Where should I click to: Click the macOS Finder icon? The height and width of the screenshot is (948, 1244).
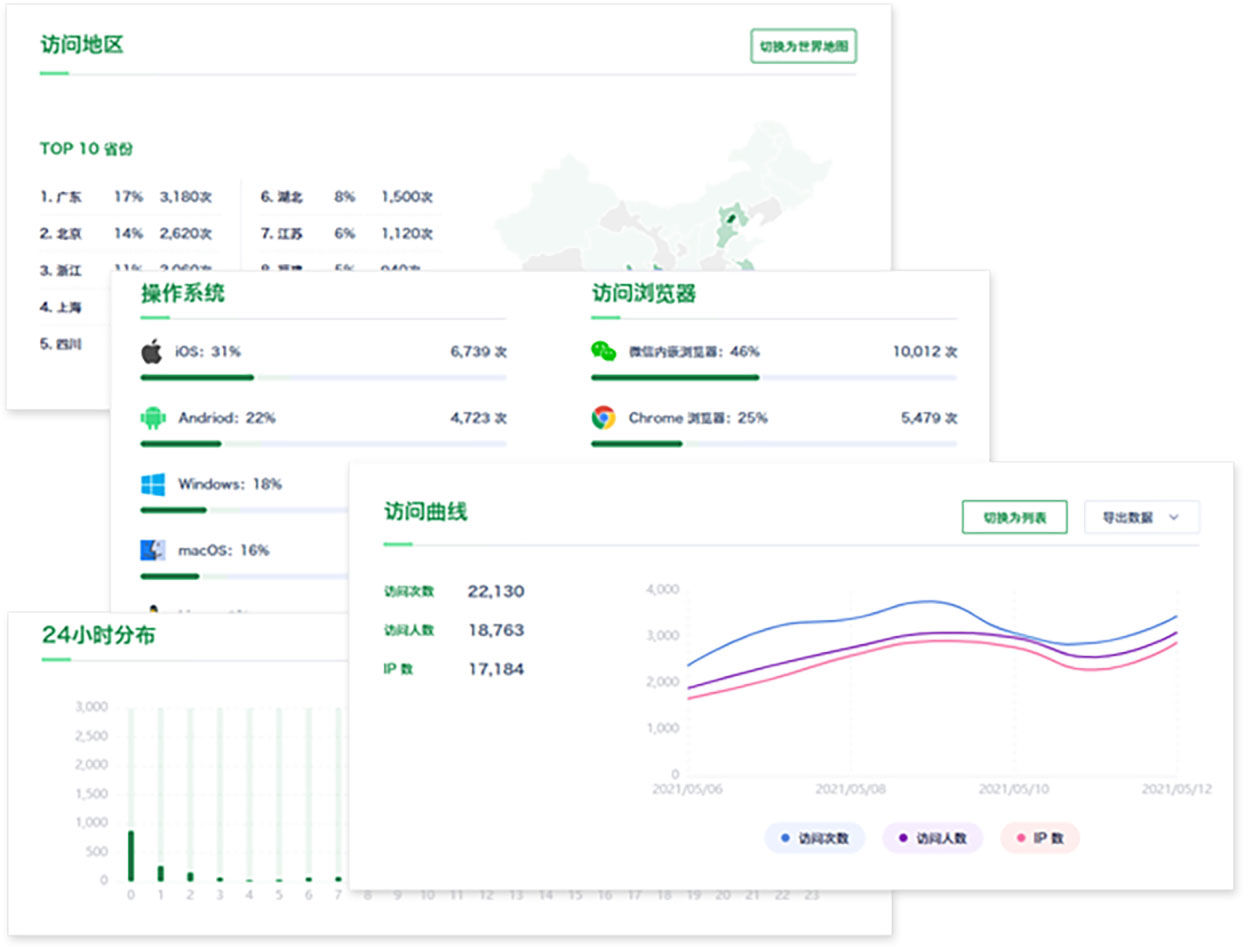point(152,550)
